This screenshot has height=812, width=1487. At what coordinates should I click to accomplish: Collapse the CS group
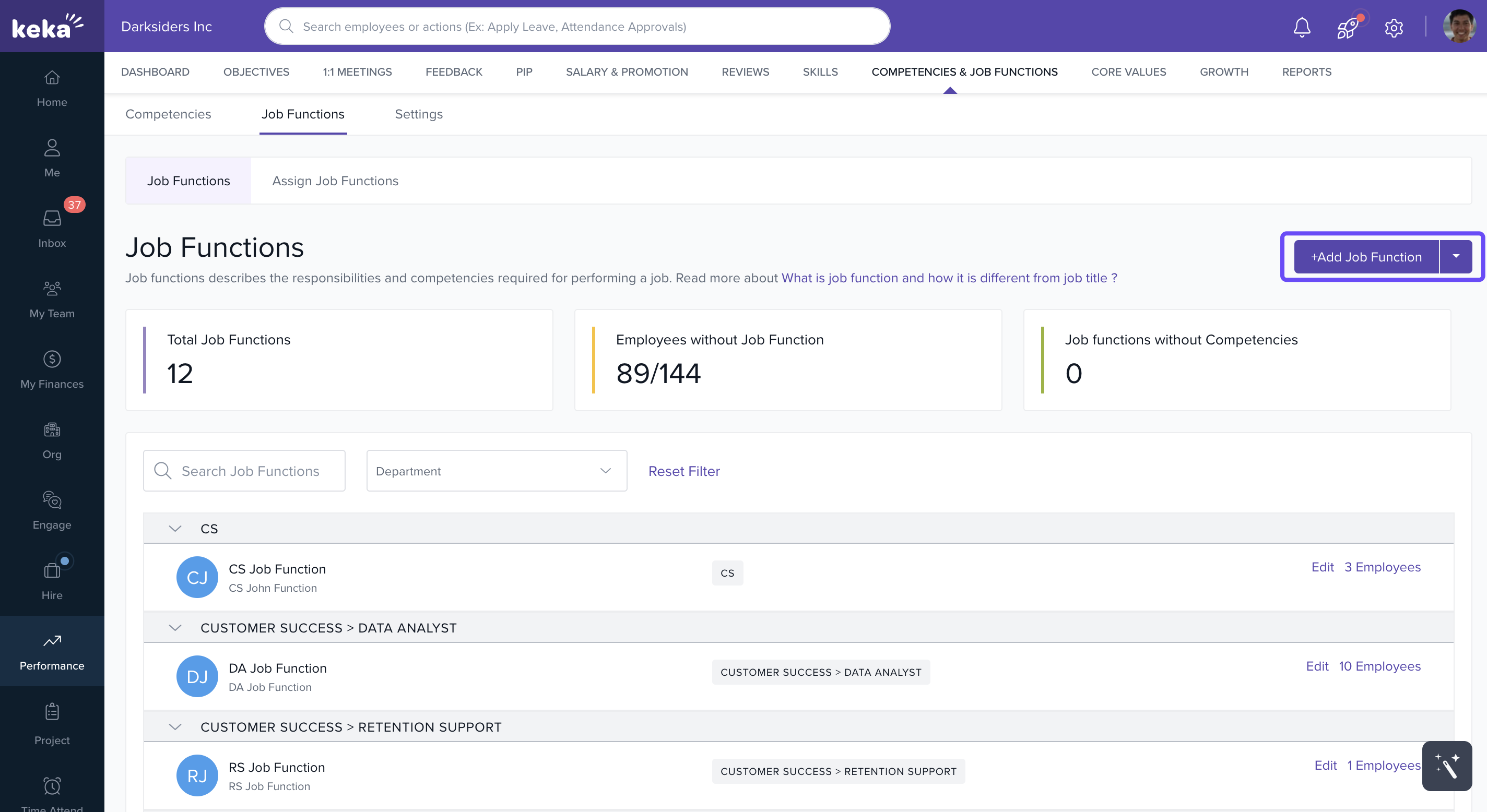pyautogui.click(x=175, y=529)
